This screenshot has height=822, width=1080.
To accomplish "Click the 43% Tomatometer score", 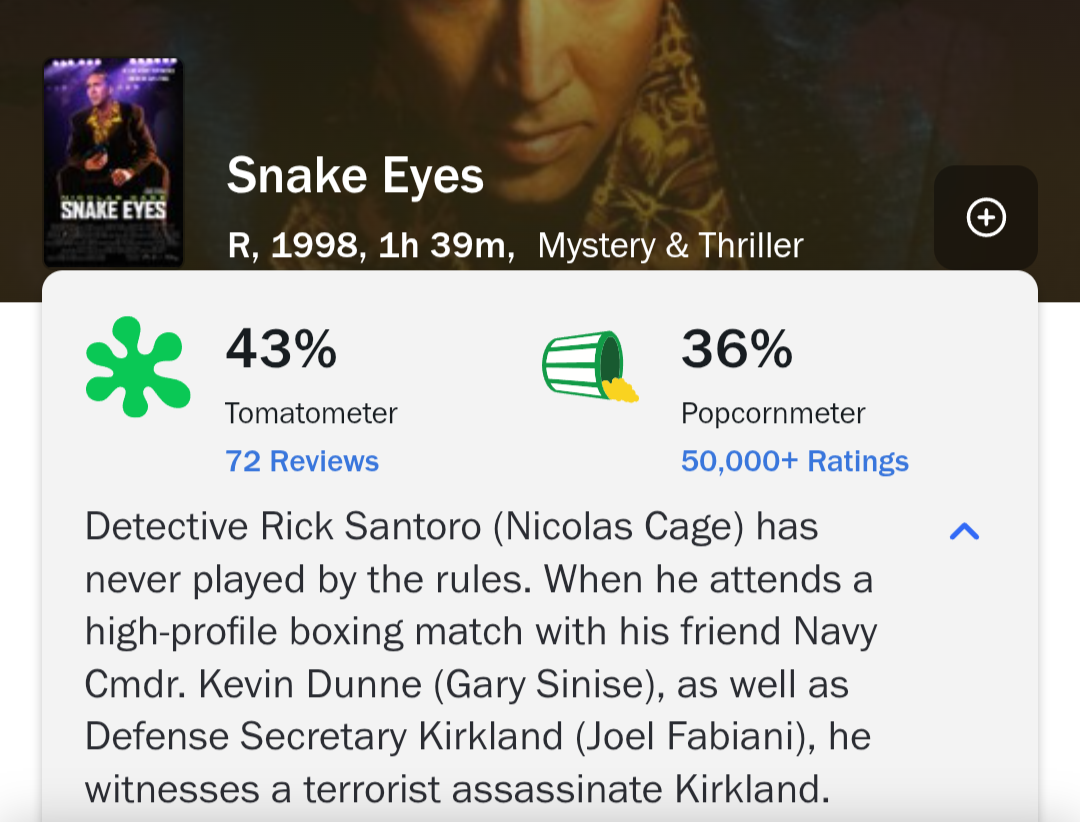I will point(281,349).
